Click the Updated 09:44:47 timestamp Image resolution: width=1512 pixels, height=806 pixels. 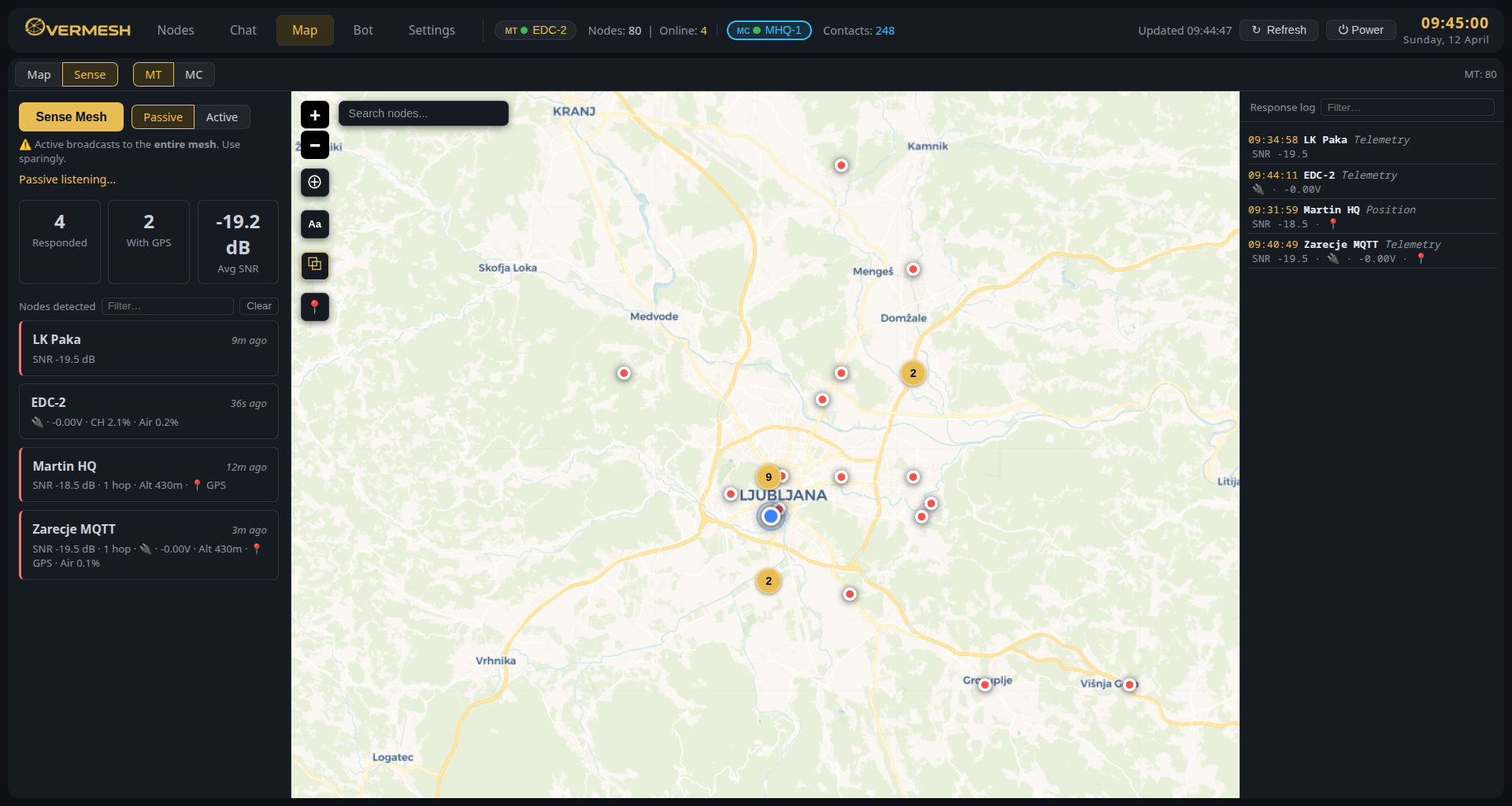coord(1184,30)
